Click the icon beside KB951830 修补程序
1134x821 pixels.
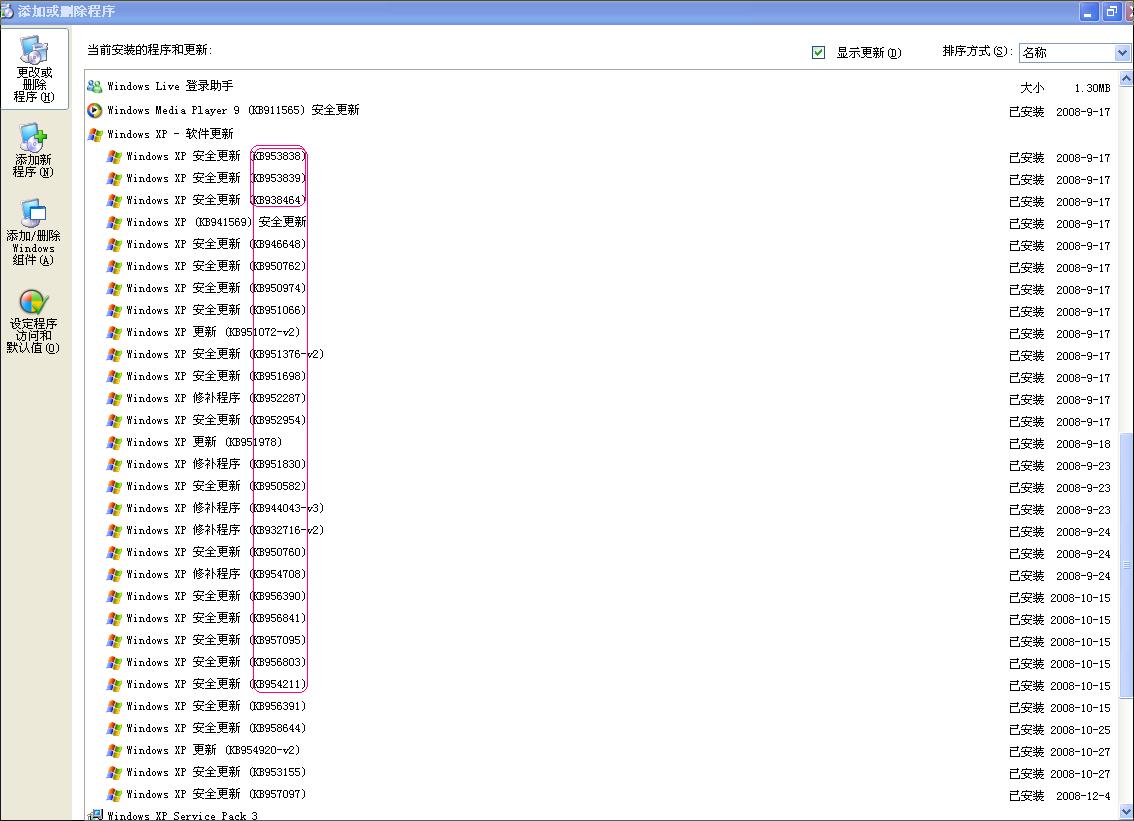pos(114,464)
